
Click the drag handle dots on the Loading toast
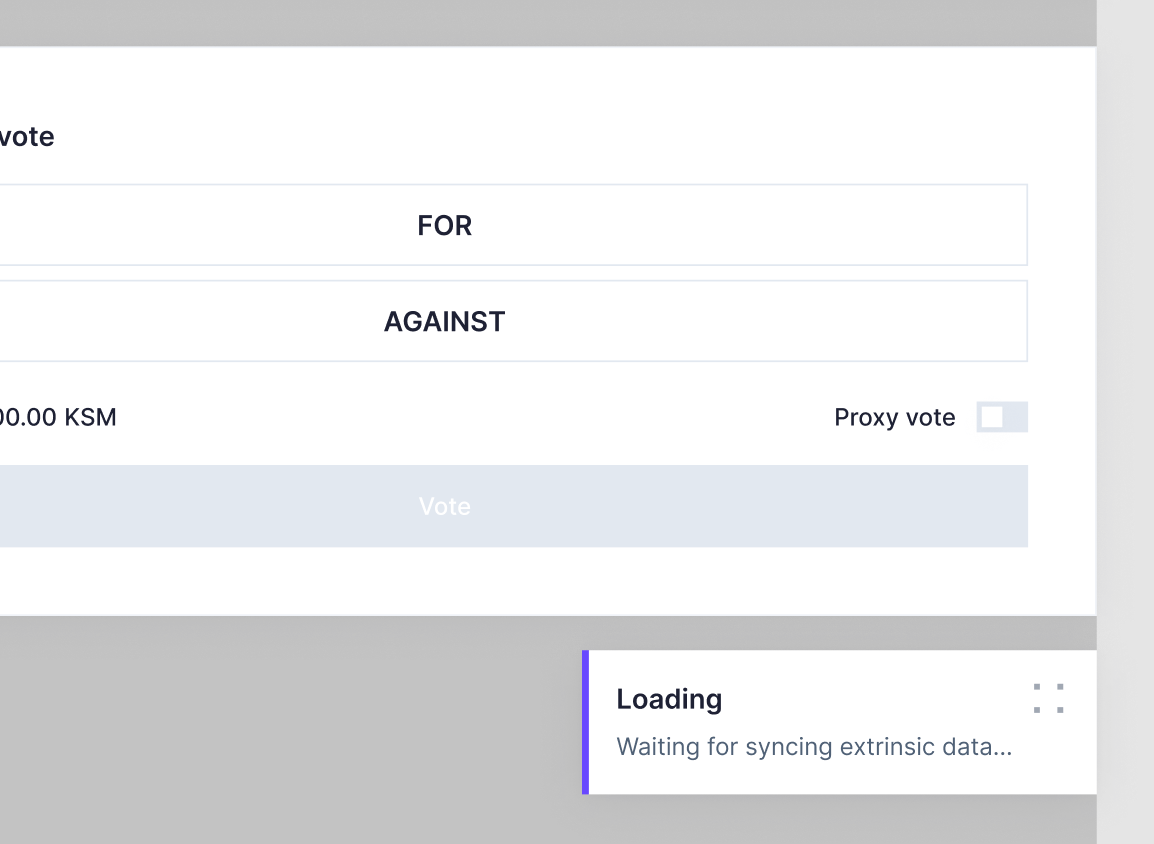(1048, 699)
